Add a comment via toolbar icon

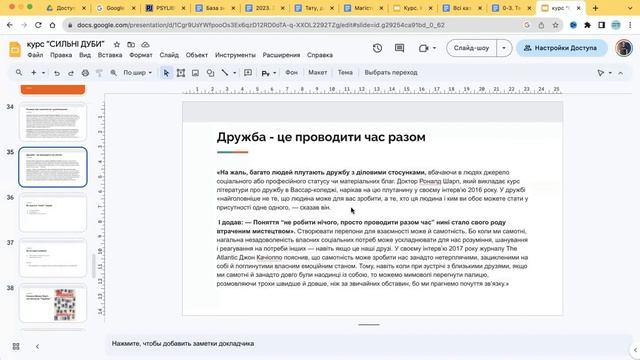tap(248, 73)
